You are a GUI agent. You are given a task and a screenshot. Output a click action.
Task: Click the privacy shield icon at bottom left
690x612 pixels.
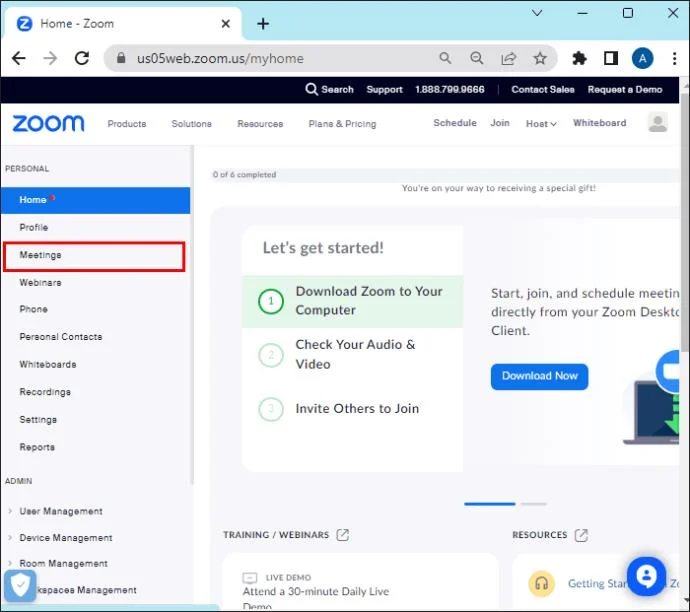pyautogui.click(x=20, y=586)
